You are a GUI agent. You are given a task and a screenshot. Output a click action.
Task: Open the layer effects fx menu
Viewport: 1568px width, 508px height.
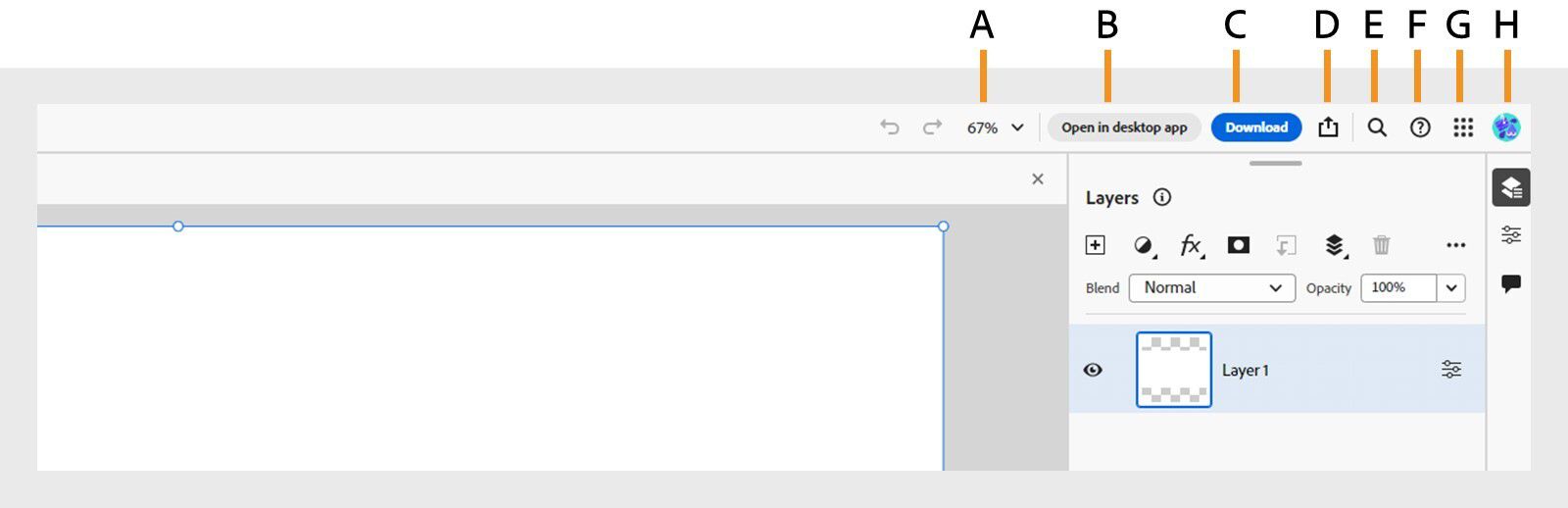[1191, 245]
